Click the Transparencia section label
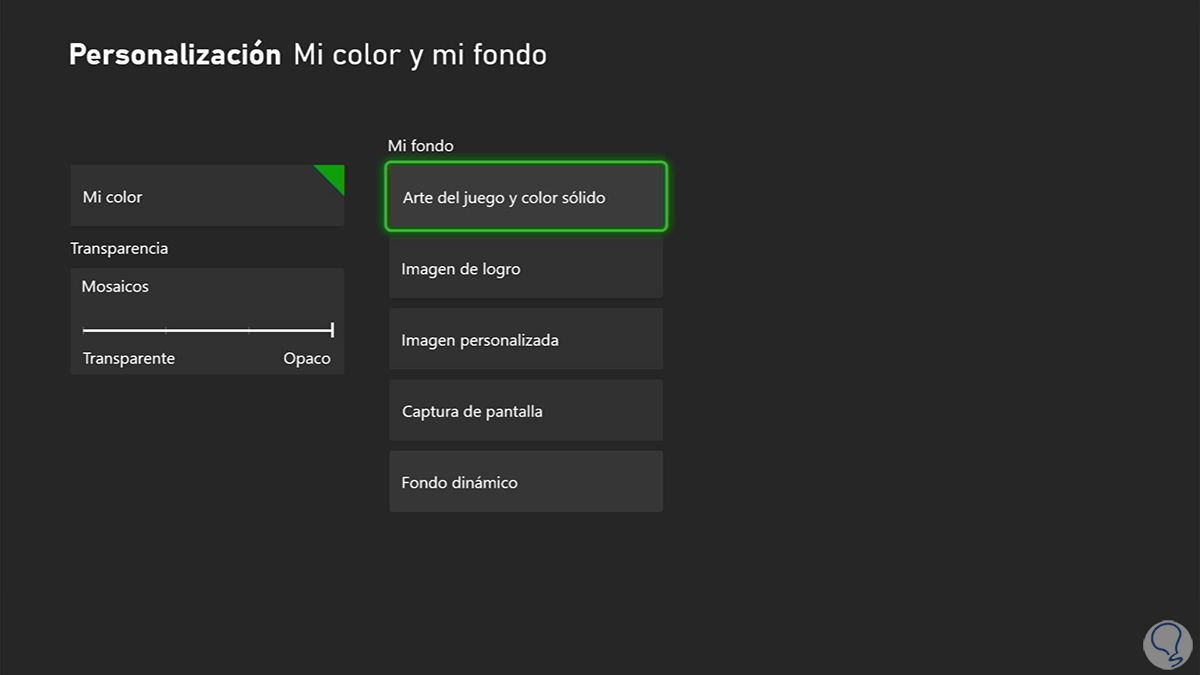1200x675 pixels. click(119, 248)
